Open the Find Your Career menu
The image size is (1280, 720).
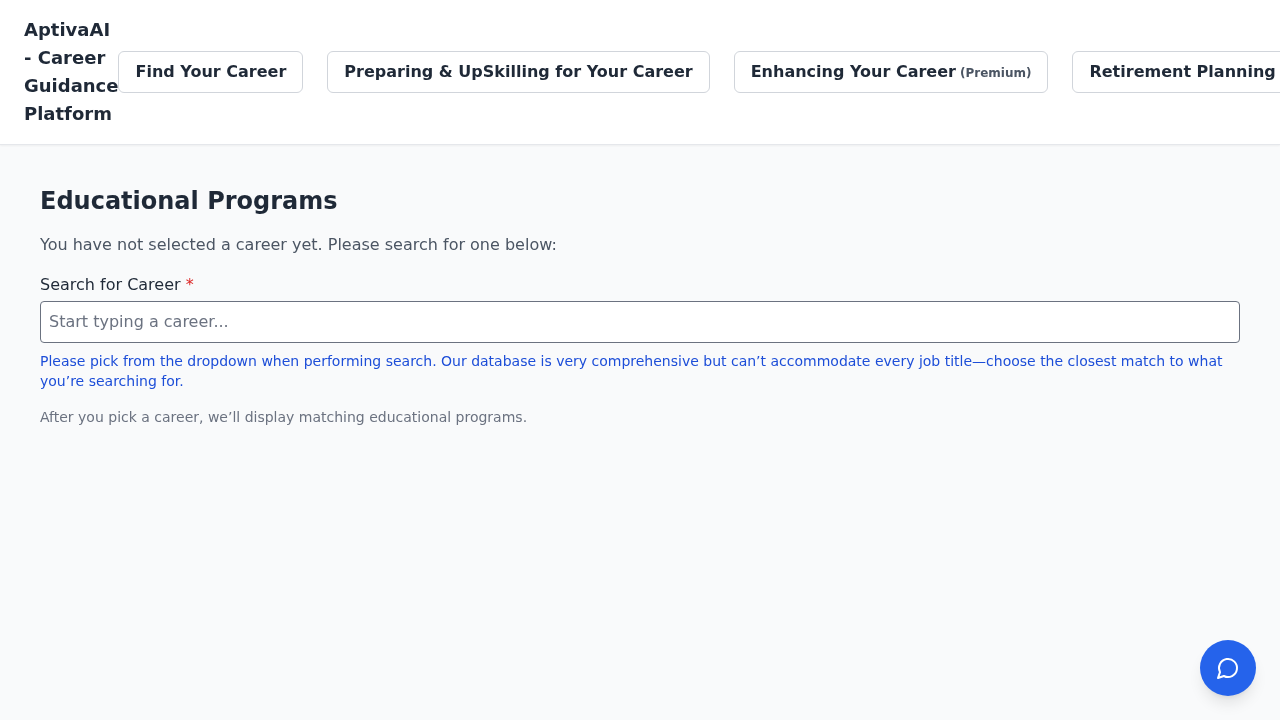210,72
